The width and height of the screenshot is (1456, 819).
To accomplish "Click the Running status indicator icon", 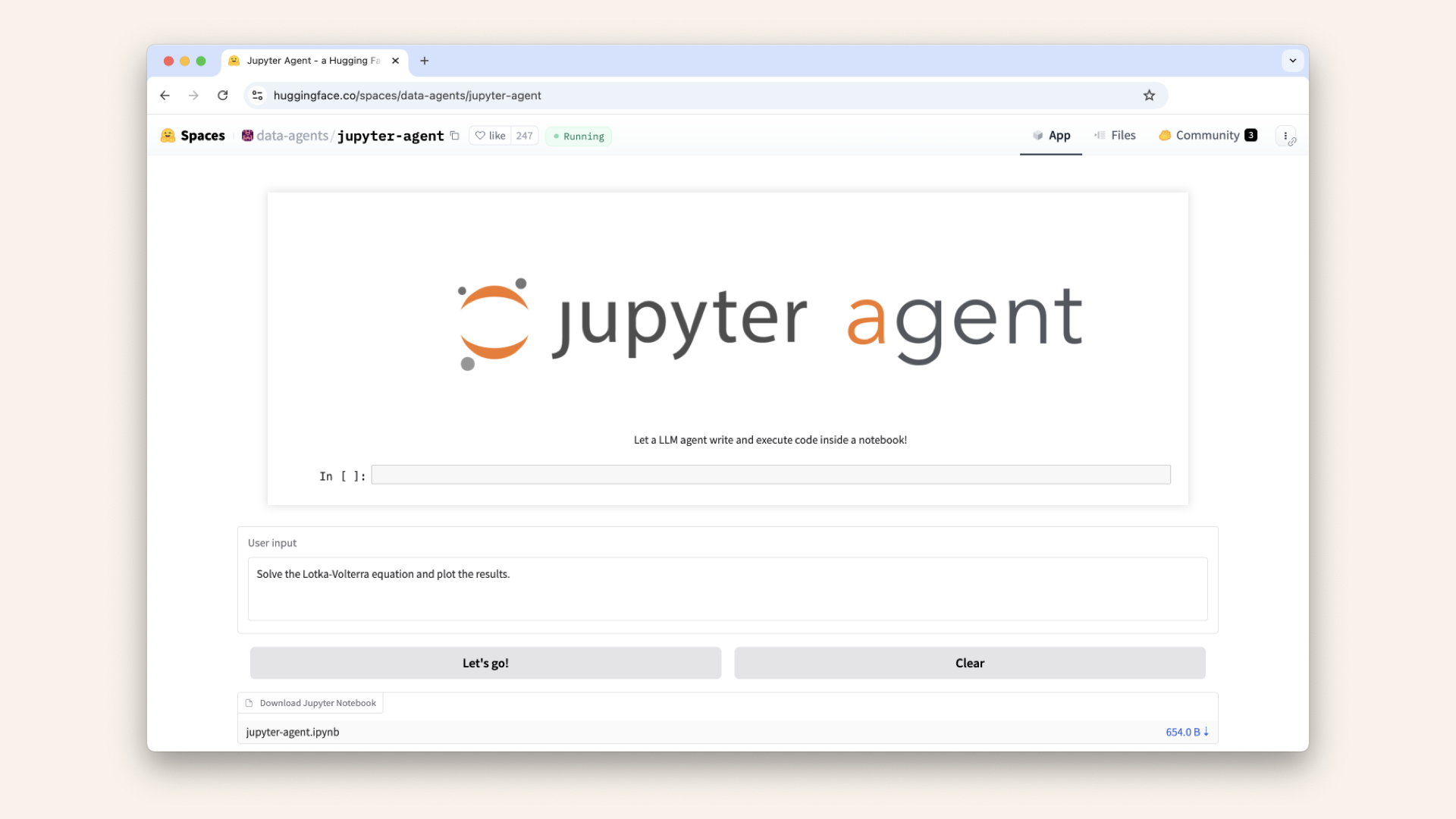I will click(x=556, y=136).
